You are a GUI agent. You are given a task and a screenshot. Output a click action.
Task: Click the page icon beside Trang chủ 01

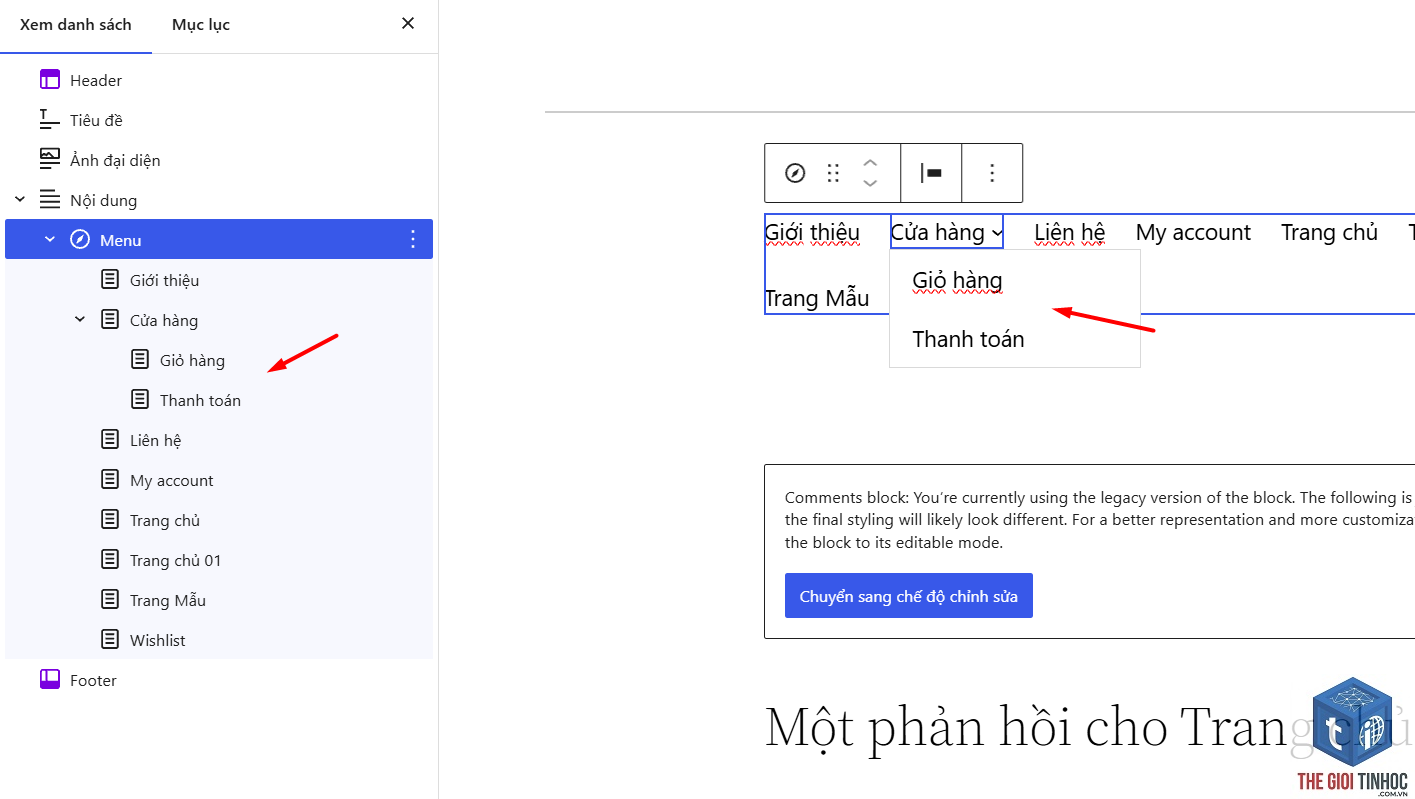point(110,560)
